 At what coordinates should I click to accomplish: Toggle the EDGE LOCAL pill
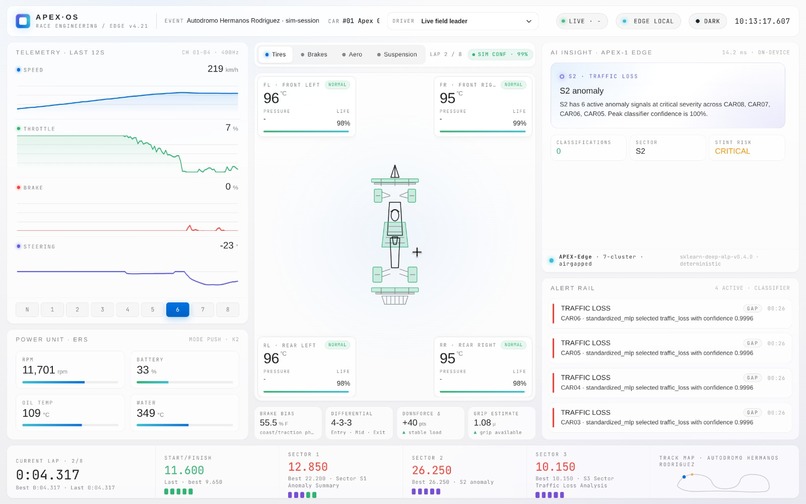pos(649,21)
